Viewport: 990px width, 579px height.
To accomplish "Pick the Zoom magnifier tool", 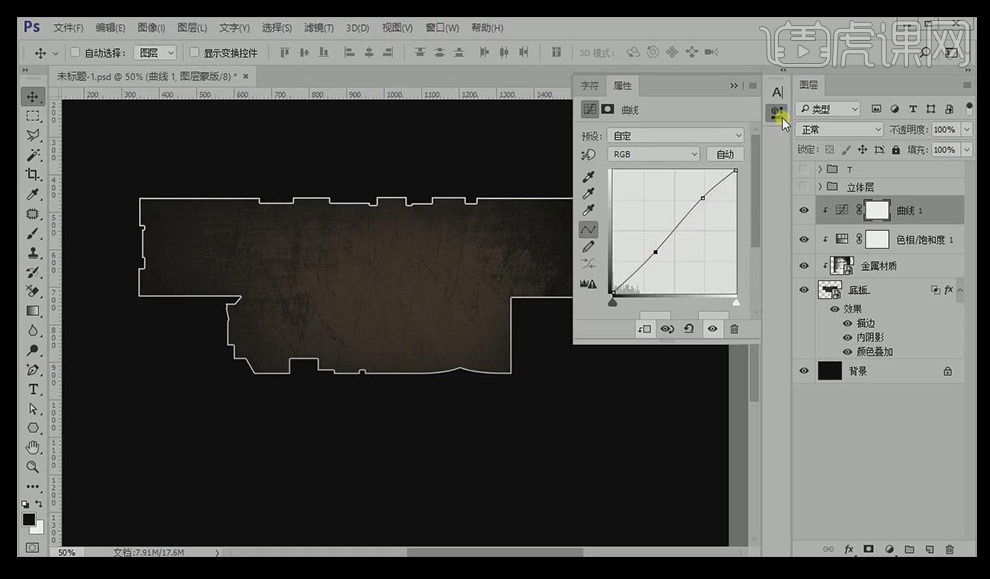I will (x=33, y=466).
